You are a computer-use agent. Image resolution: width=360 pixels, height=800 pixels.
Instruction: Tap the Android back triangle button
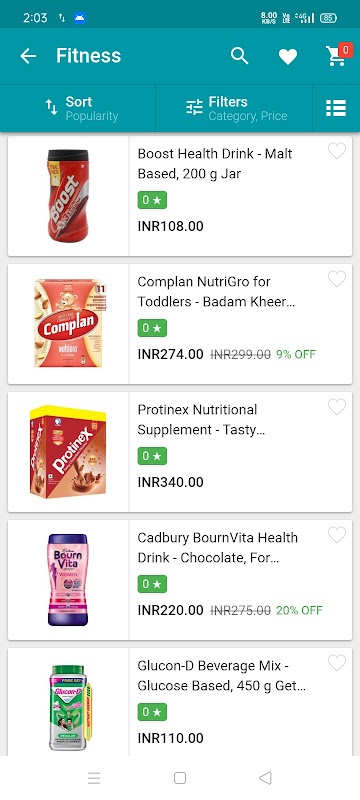[265, 778]
